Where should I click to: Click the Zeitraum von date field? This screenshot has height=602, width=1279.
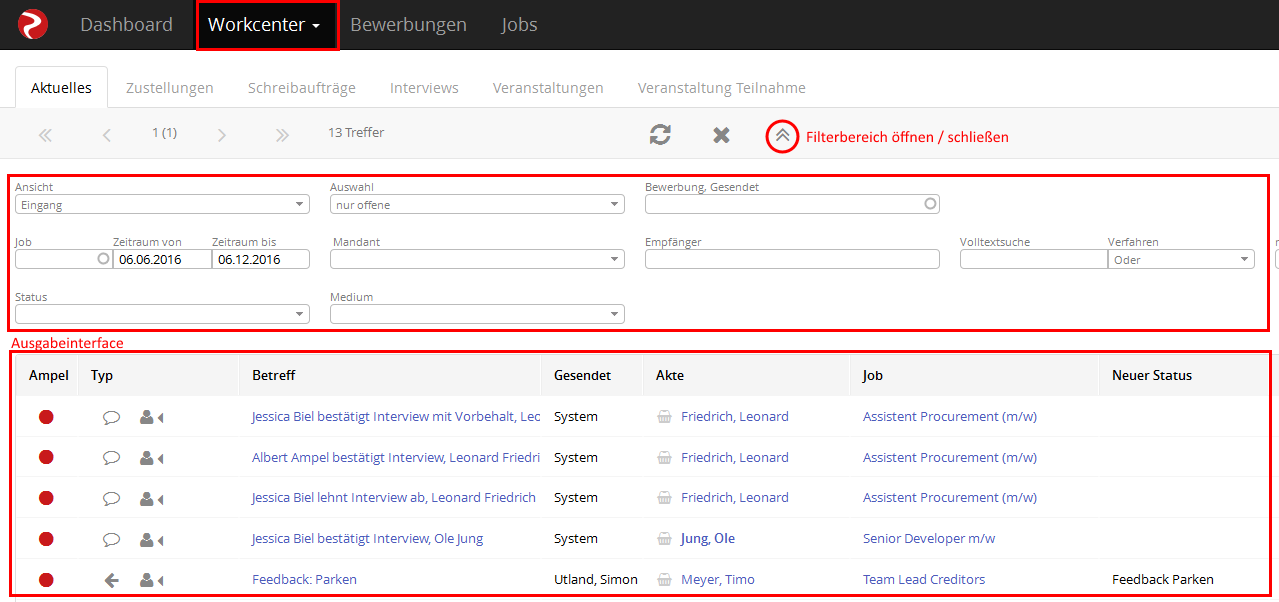162,259
